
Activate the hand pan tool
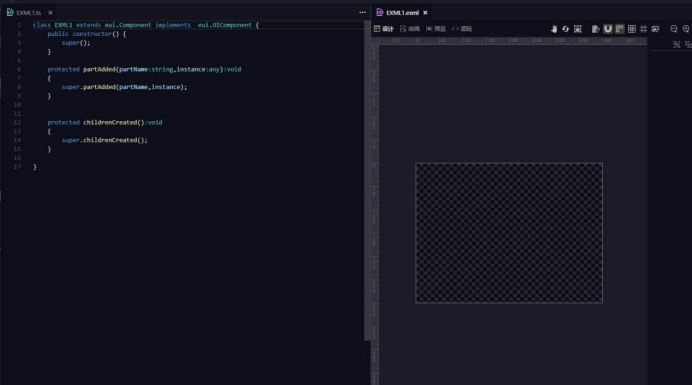click(554, 29)
